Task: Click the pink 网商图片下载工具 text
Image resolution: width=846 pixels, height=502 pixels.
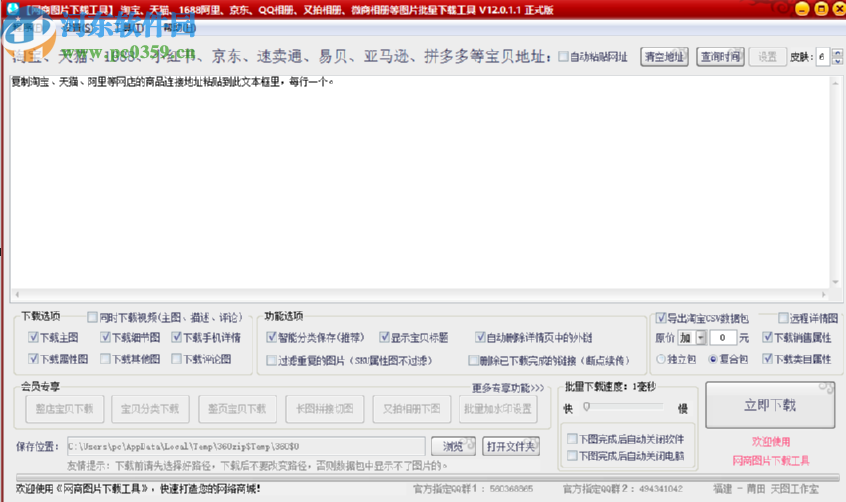Action: coord(770,460)
